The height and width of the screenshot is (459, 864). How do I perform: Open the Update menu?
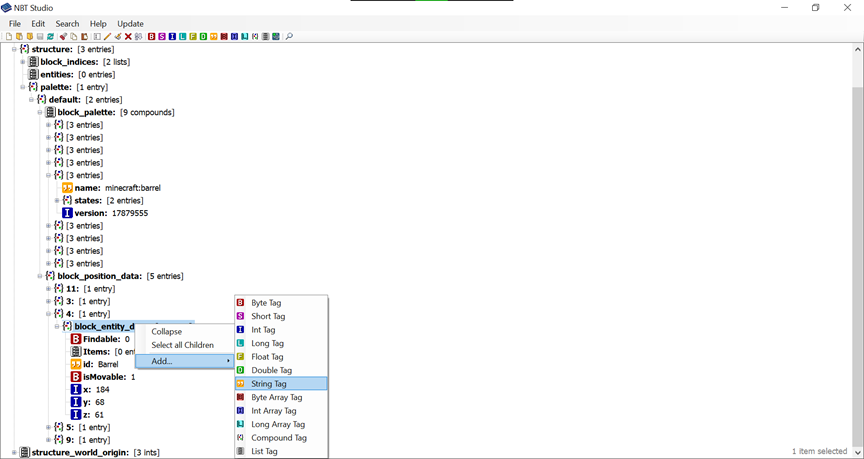(130, 23)
